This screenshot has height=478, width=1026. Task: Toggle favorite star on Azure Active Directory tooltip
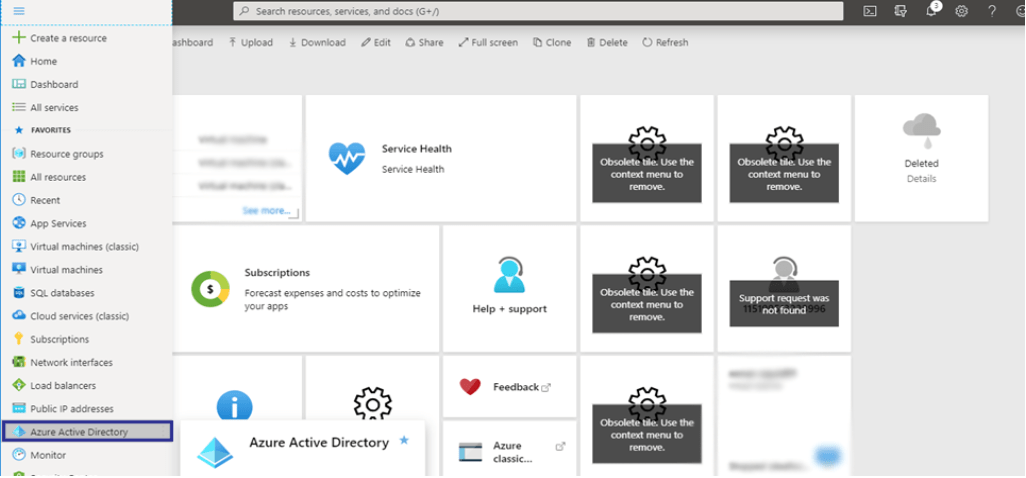(404, 441)
